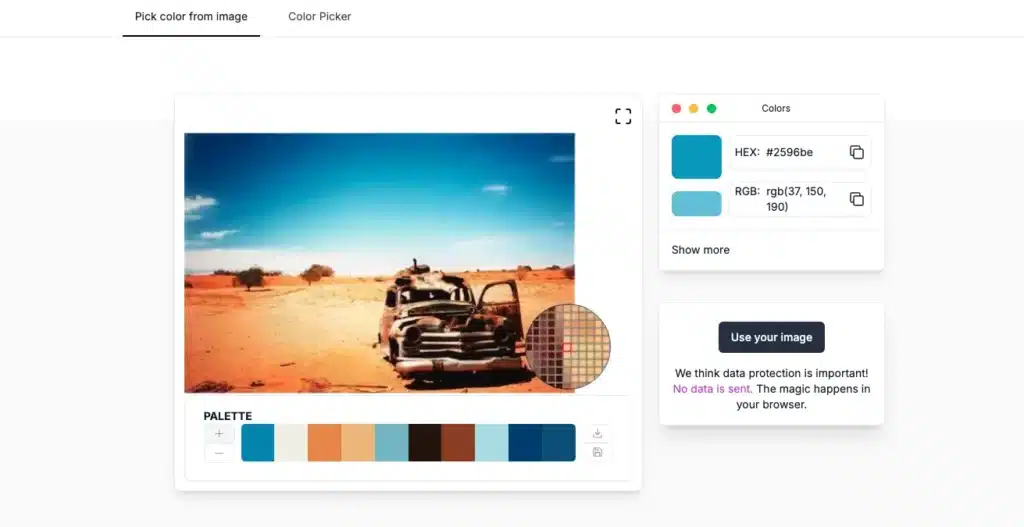
Task: Select the Pick color from image tab
Action: point(191,16)
